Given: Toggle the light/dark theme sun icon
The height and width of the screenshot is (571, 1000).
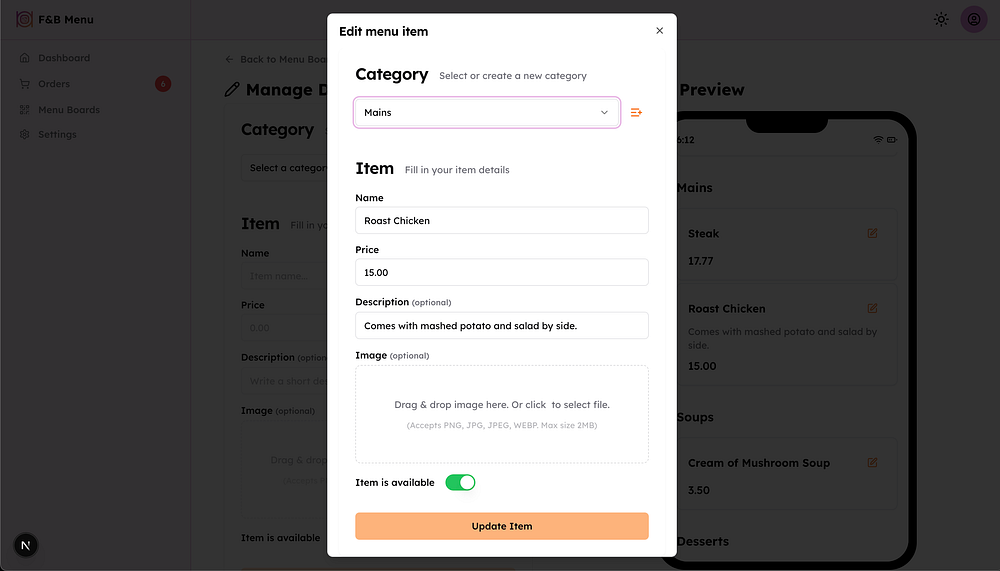Looking at the screenshot, I should pyautogui.click(x=941, y=19).
